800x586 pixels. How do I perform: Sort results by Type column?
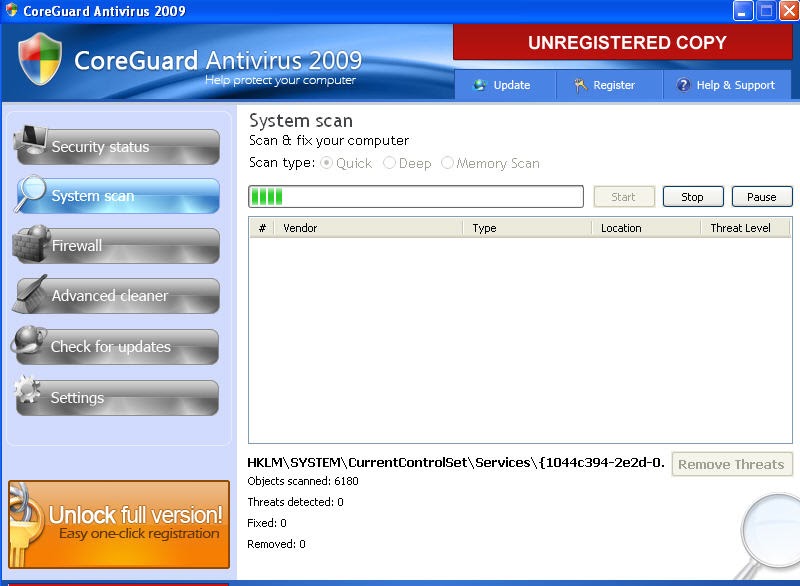528,228
